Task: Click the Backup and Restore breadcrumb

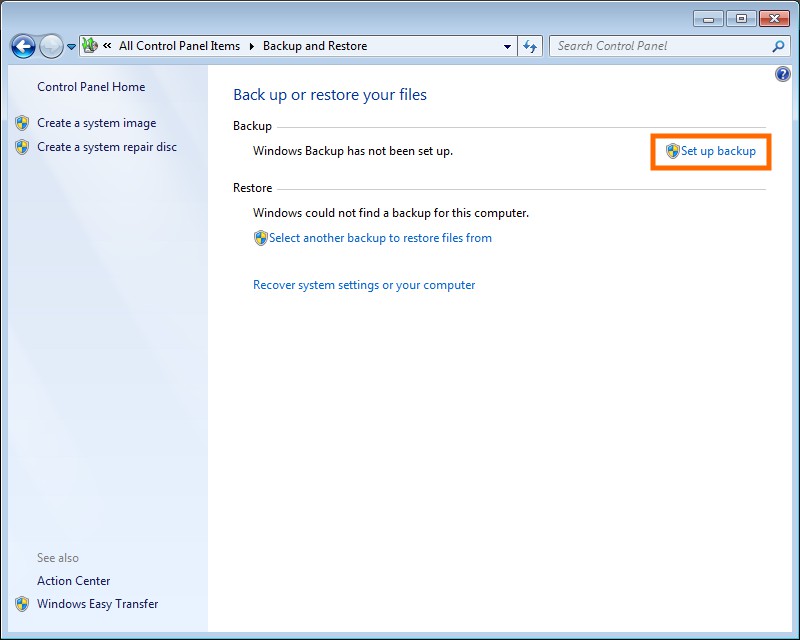Action: pos(315,46)
